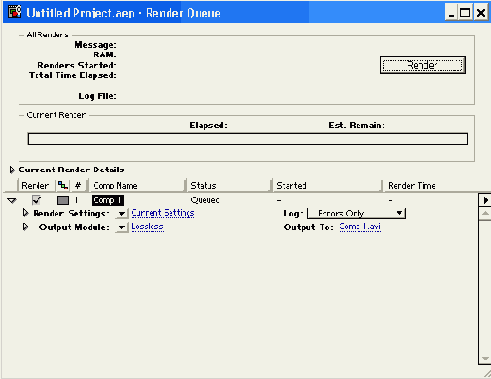
Task: Click the Render button
Action: [x=423, y=65]
